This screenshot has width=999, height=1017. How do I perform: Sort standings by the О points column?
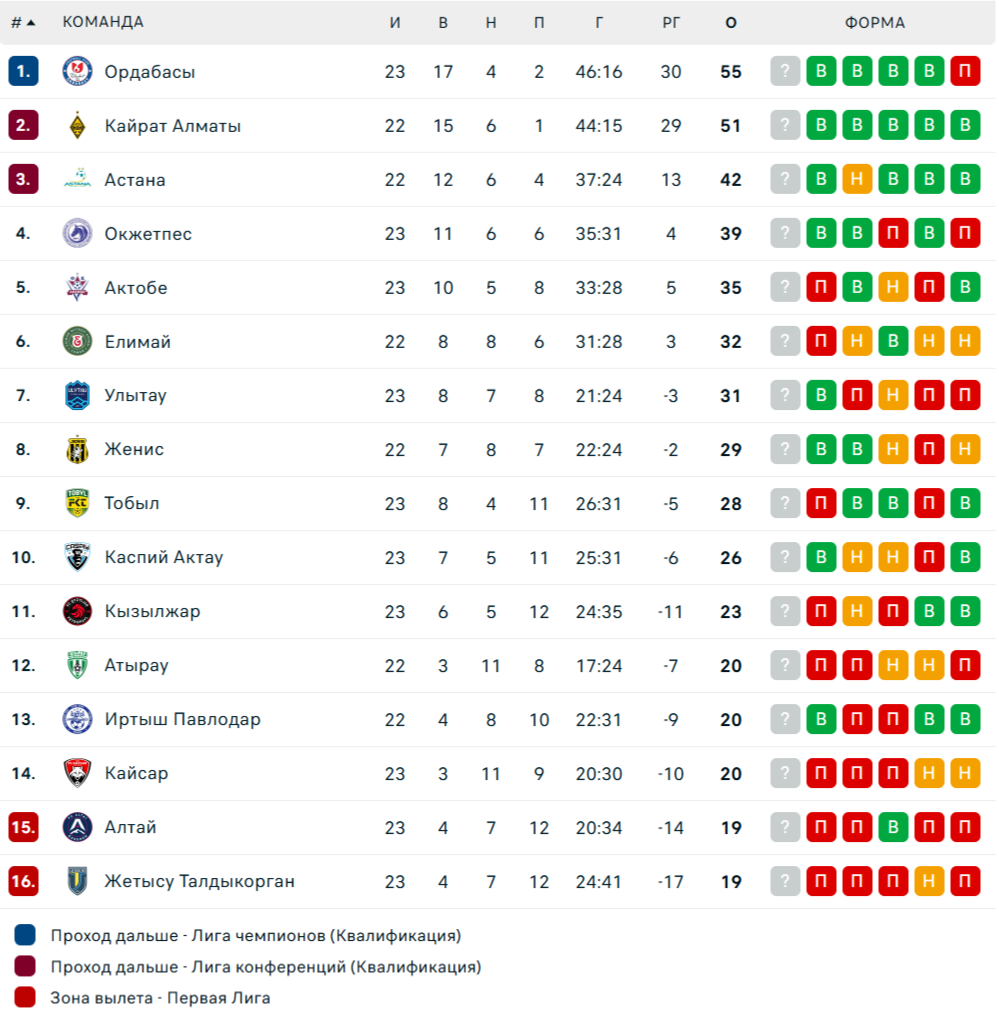(730, 23)
